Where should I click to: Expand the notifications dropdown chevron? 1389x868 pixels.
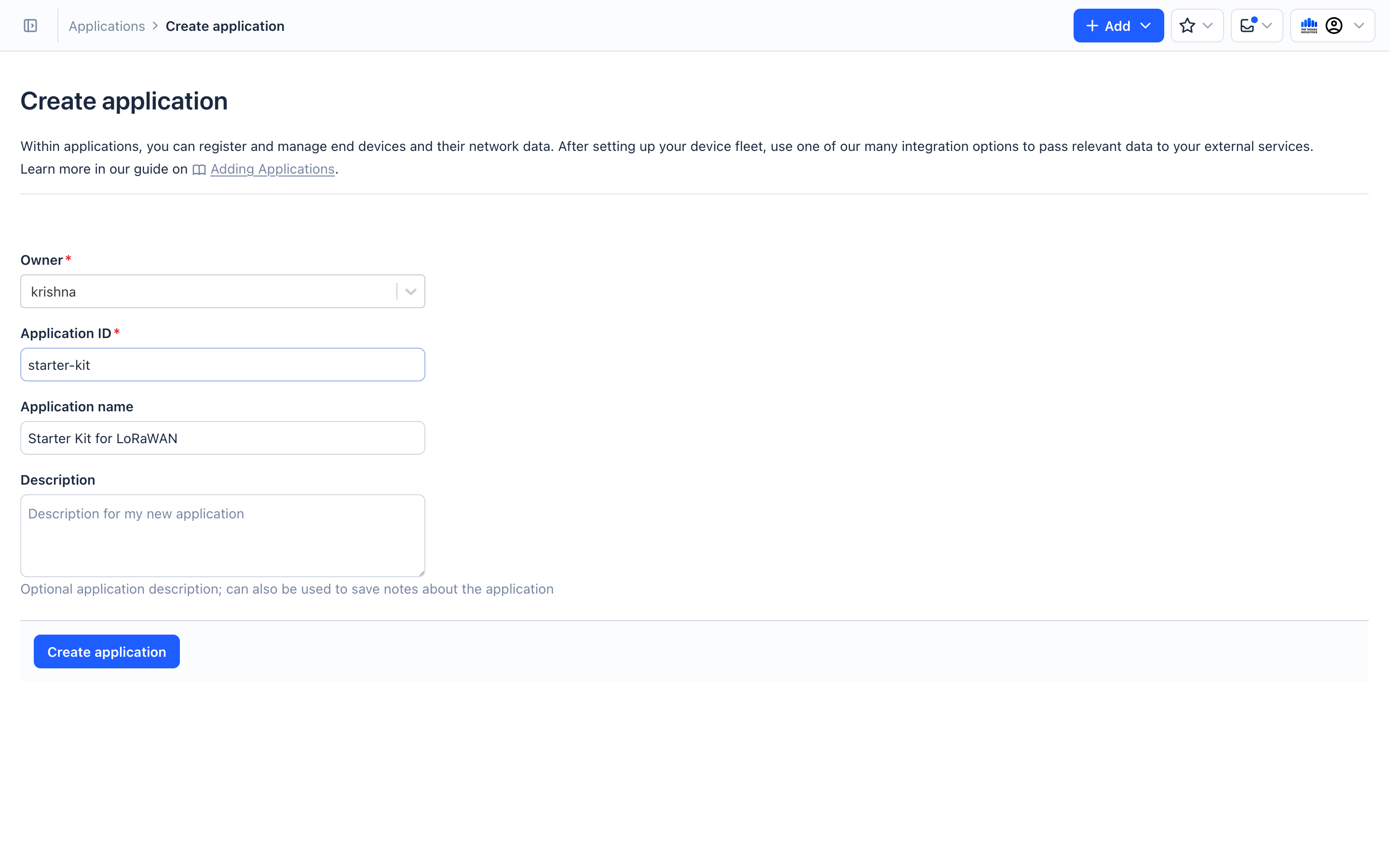point(1267,27)
